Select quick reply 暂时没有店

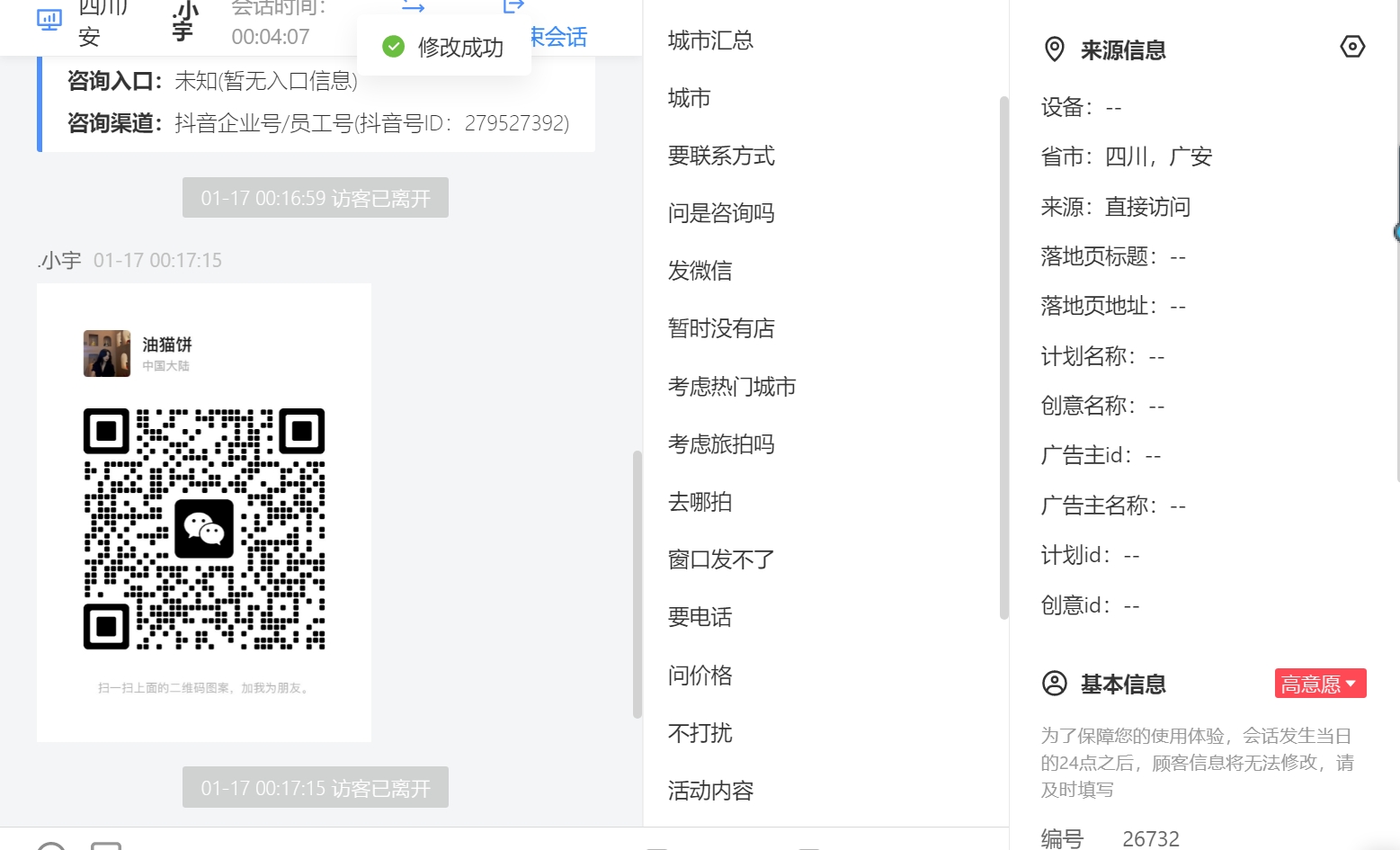[721, 328]
